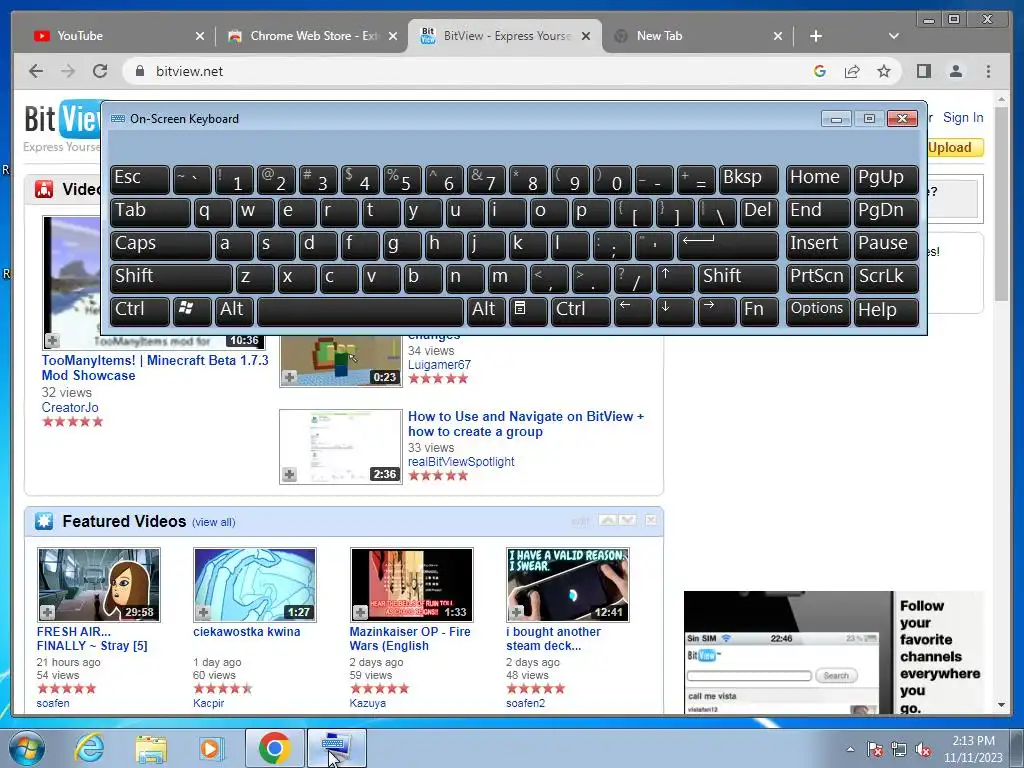Go back using Chrome's back arrow
Image resolution: width=1024 pixels, height=768 pixels.
(36, 71)
